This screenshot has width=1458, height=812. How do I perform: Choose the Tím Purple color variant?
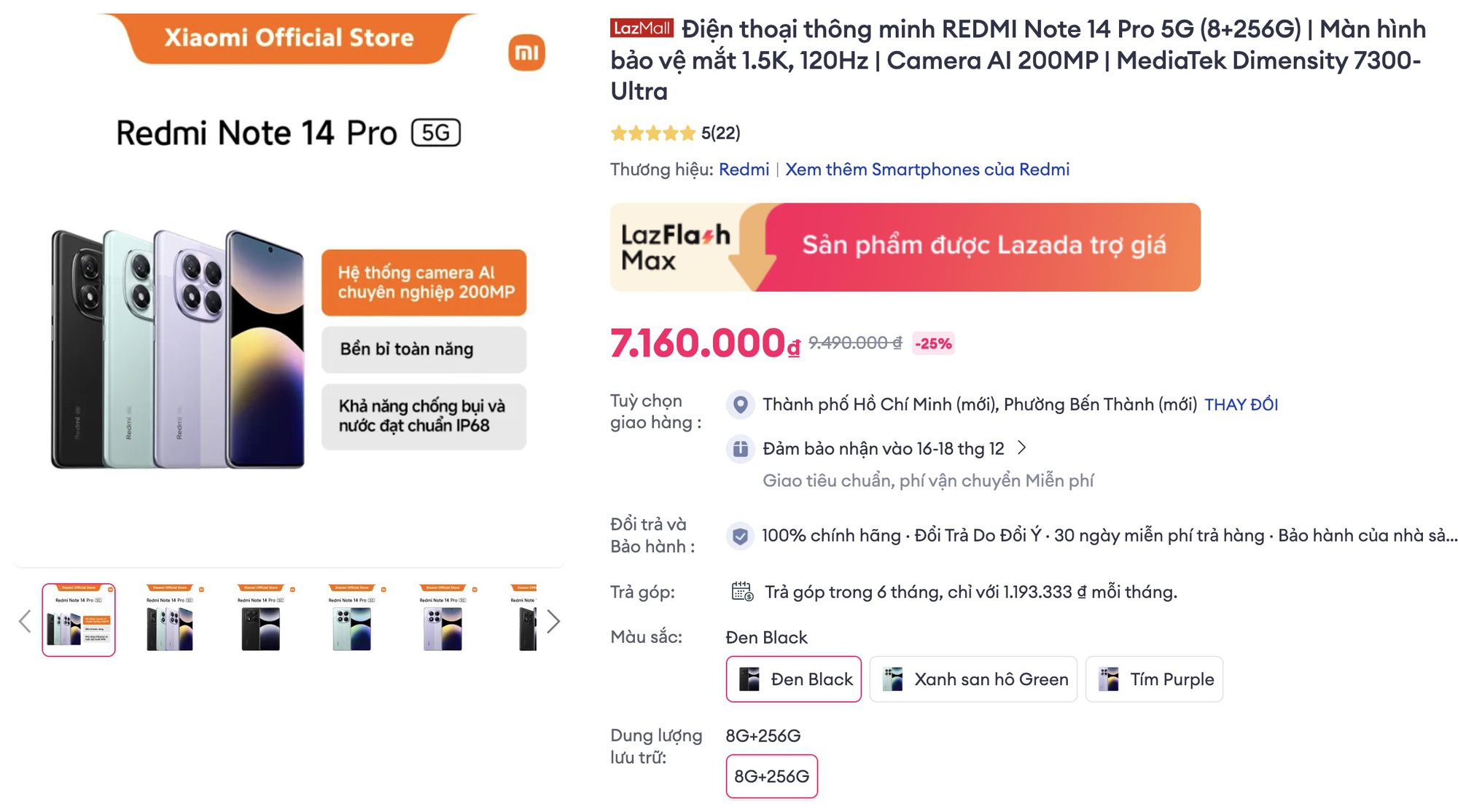(x=1154, y=679)
